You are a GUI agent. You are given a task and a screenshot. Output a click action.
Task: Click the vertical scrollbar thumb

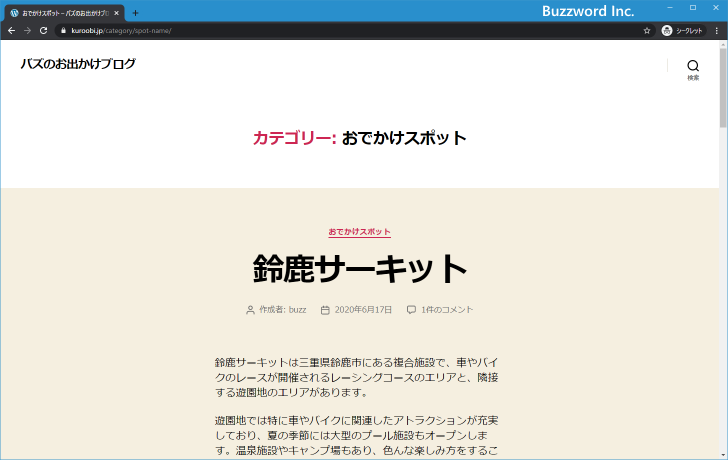pos(723,87)
